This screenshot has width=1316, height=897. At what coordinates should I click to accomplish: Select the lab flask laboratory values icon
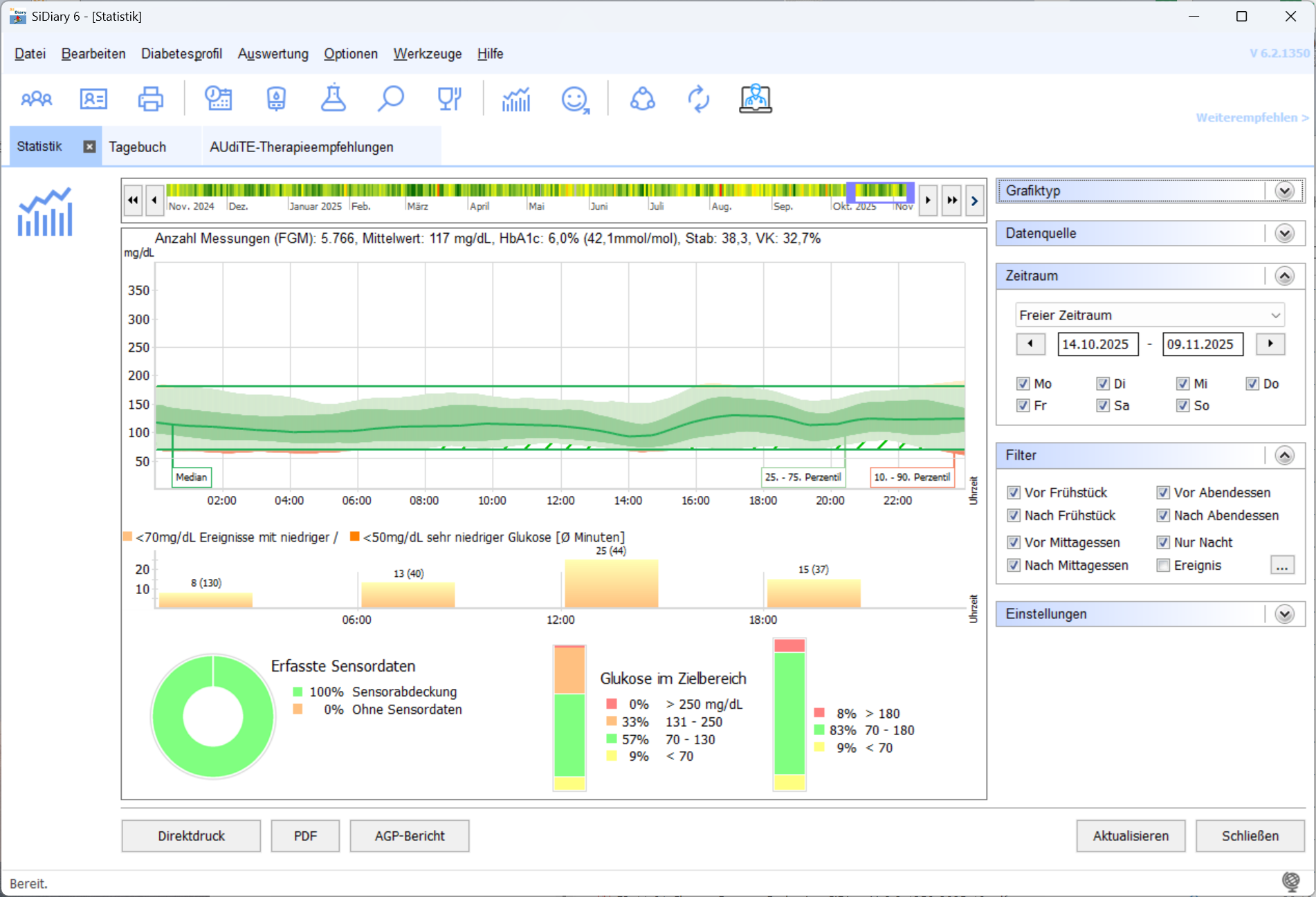(x=333, y=98)
